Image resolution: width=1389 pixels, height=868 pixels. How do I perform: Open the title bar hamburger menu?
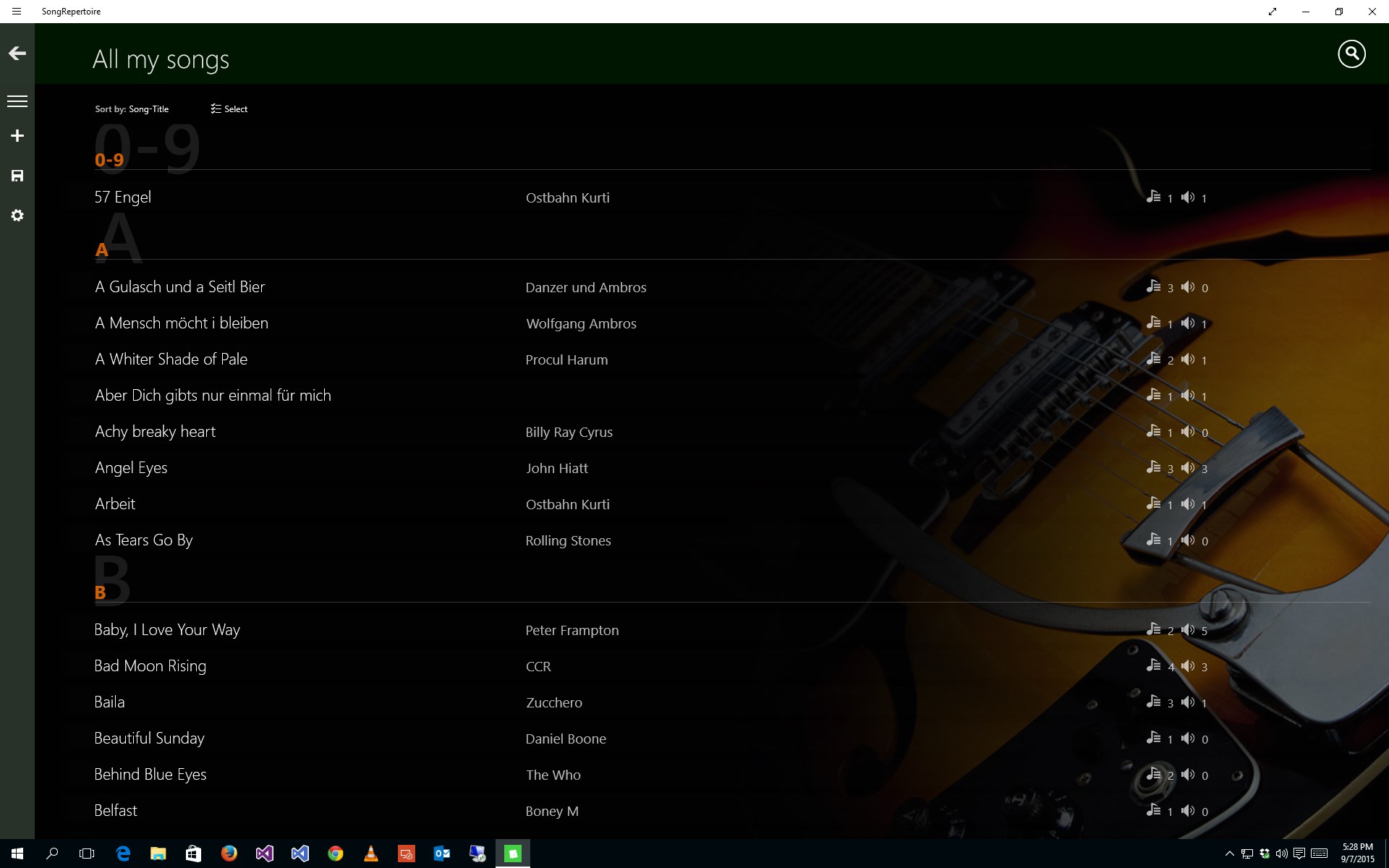(x=17, y=12)
